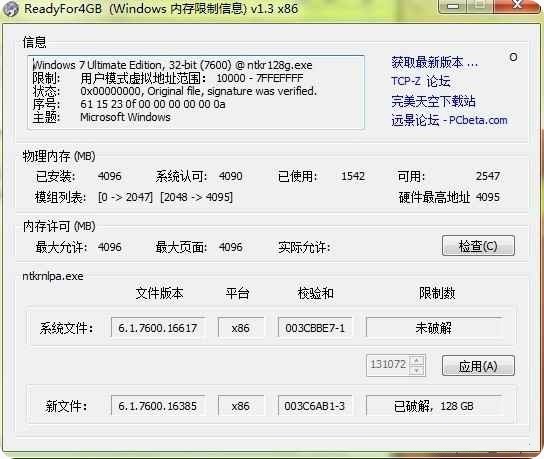544x459 pixels.
Task: Click the 检查(C) button
Action: point(478,246)
